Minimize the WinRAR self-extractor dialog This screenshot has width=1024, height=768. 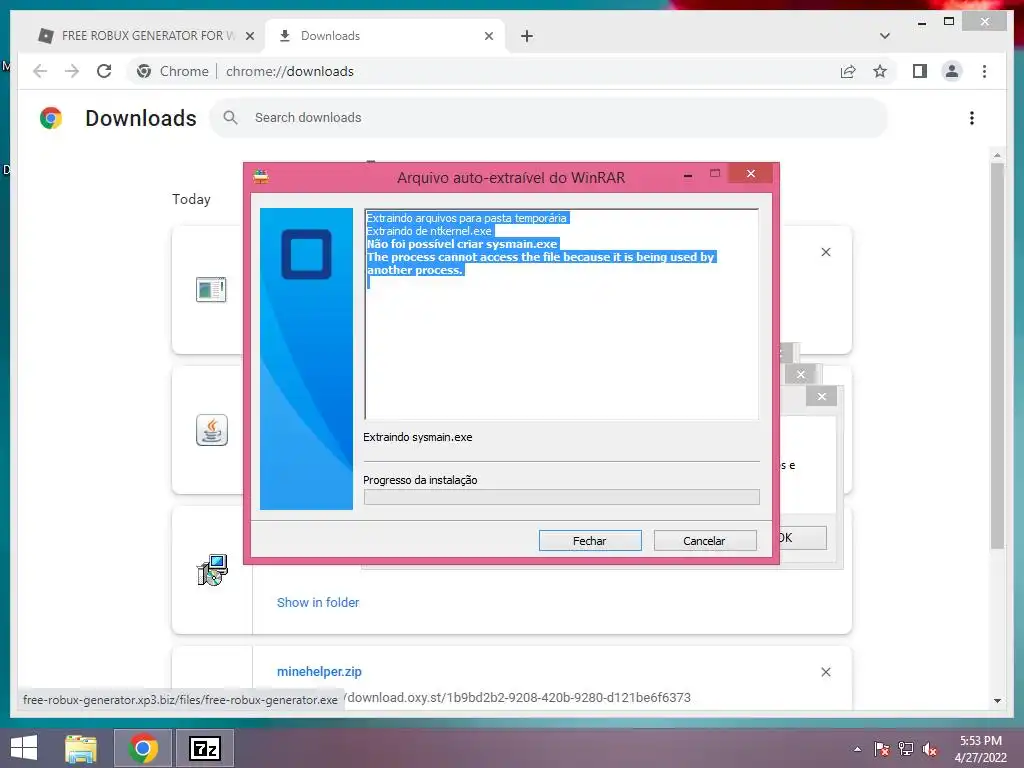click(688, 175)
